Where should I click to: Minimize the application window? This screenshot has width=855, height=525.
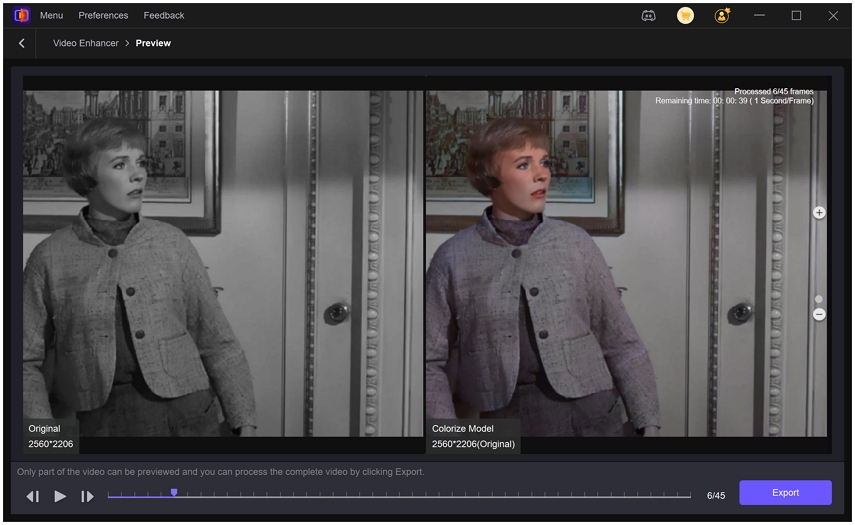(x=759, y=16)
